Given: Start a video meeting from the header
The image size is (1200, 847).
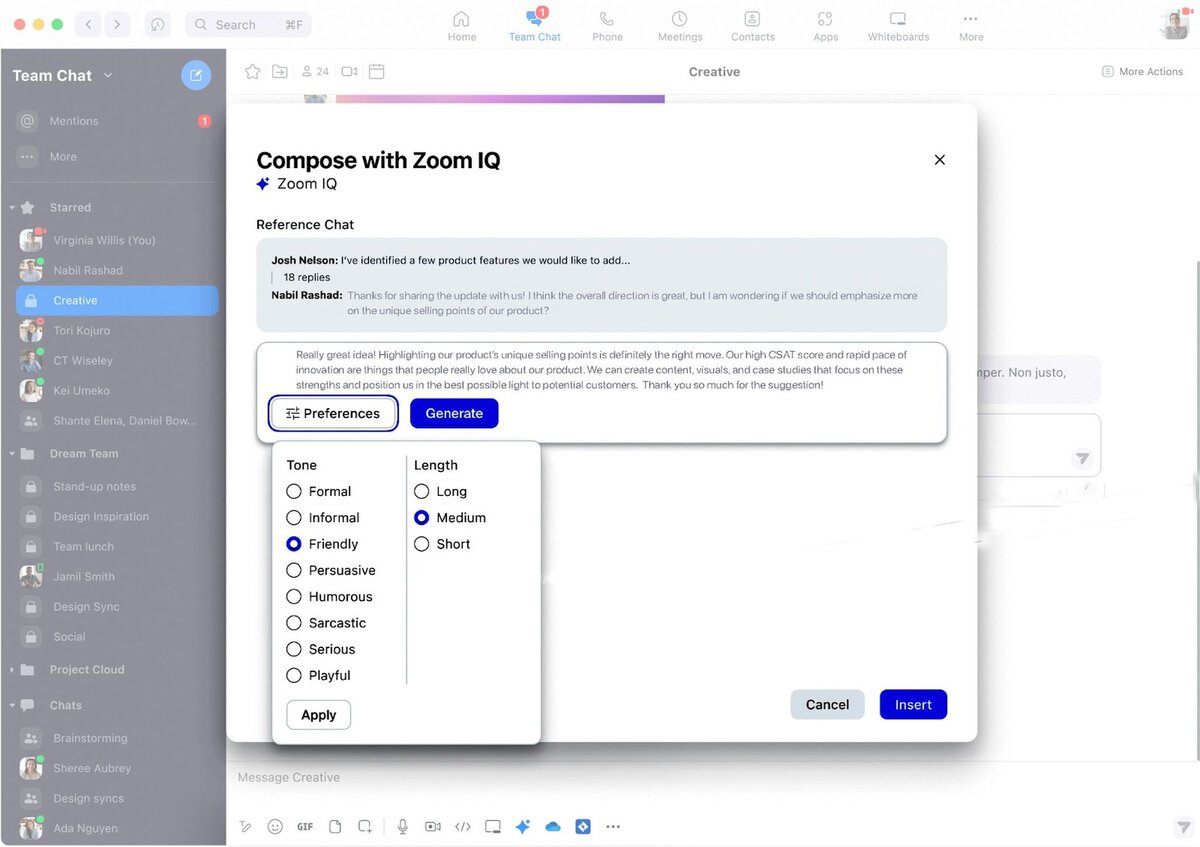Looking at the screenshot, I should click(x=349, y=71).
